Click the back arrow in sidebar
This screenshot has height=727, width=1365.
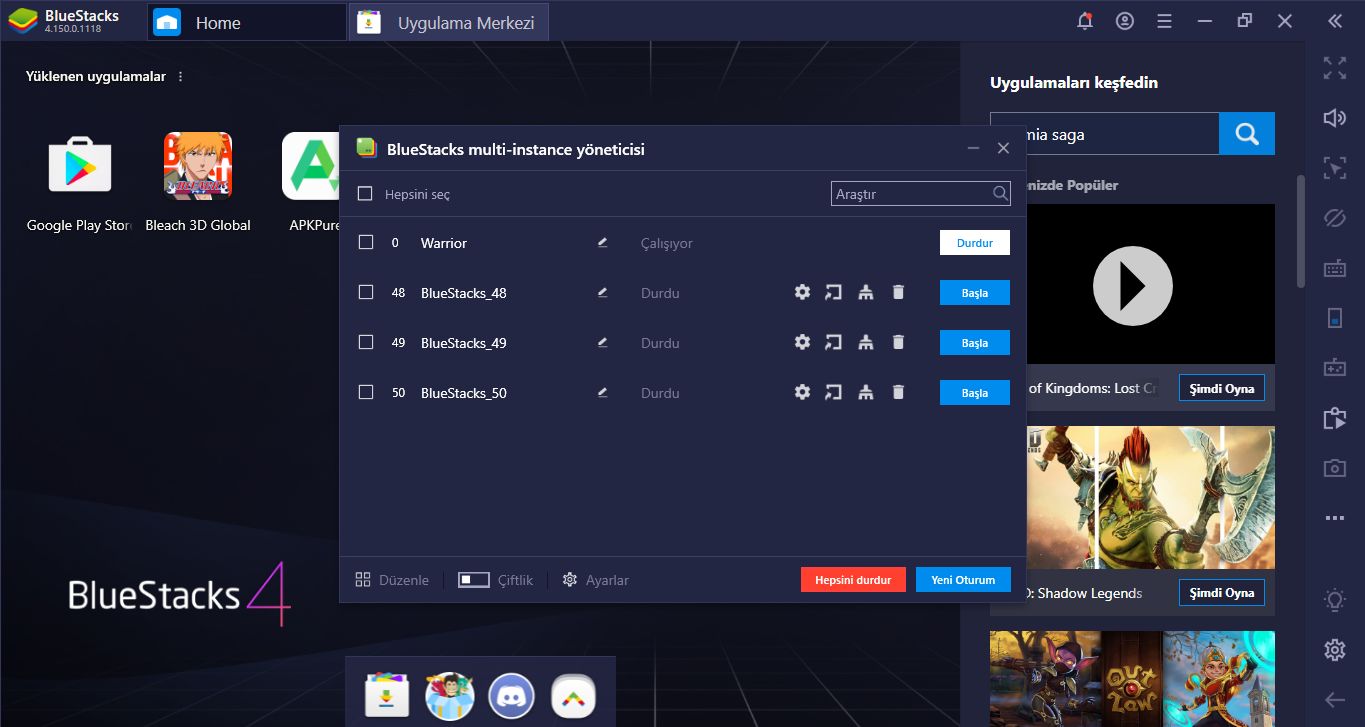tap(1334, 700)
